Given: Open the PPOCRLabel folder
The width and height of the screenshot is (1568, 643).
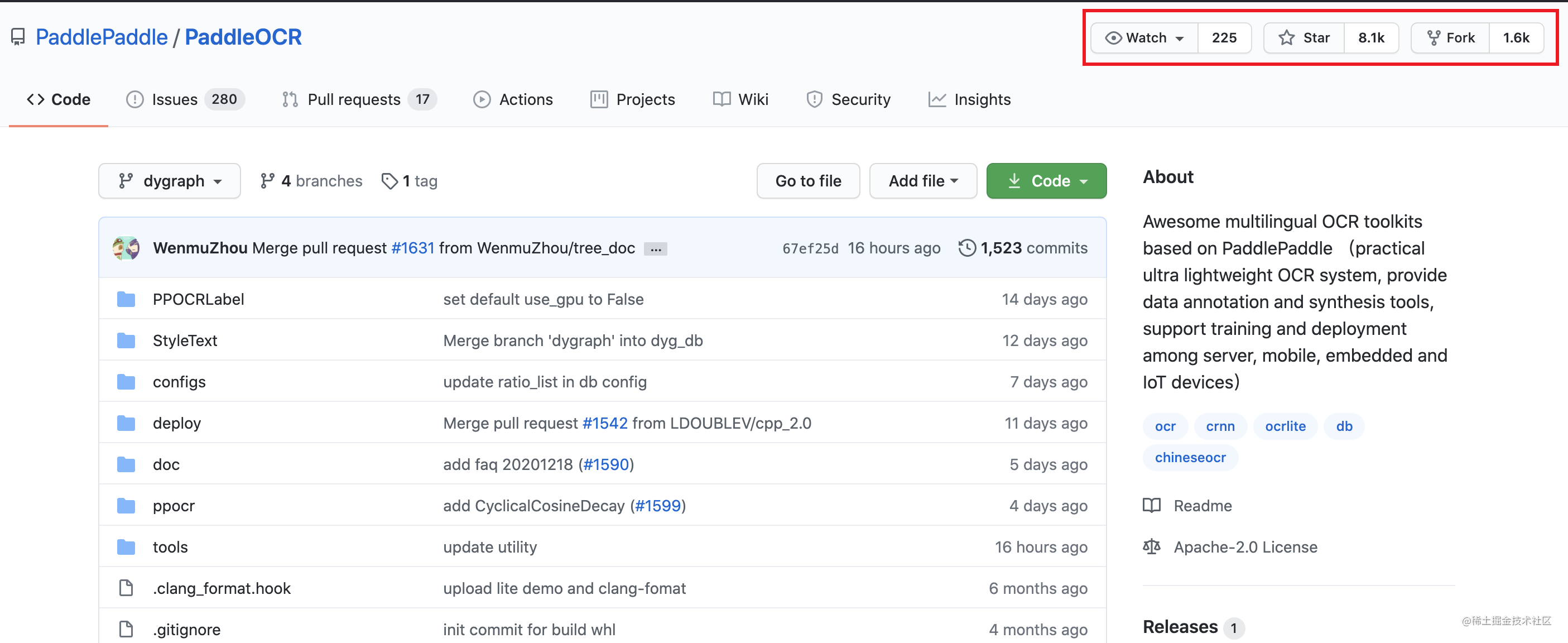Looking at the screenshot, I should point(199,299).
